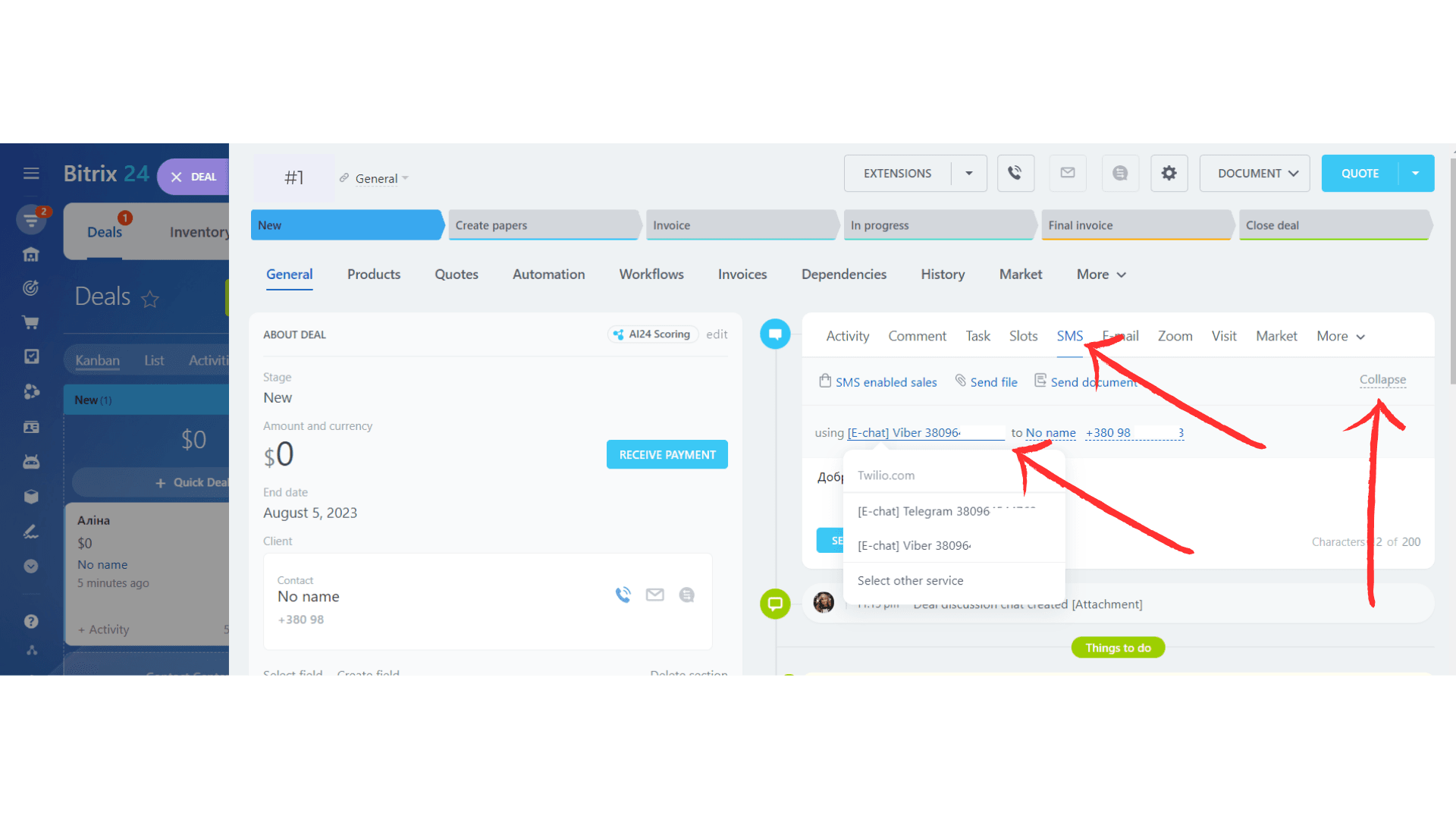Image resolution: width=1456 pixels, height=819 pixels.
Task: Set deal stage to Final invoice
Action: pyautogui.click(x=1137, y=225)
